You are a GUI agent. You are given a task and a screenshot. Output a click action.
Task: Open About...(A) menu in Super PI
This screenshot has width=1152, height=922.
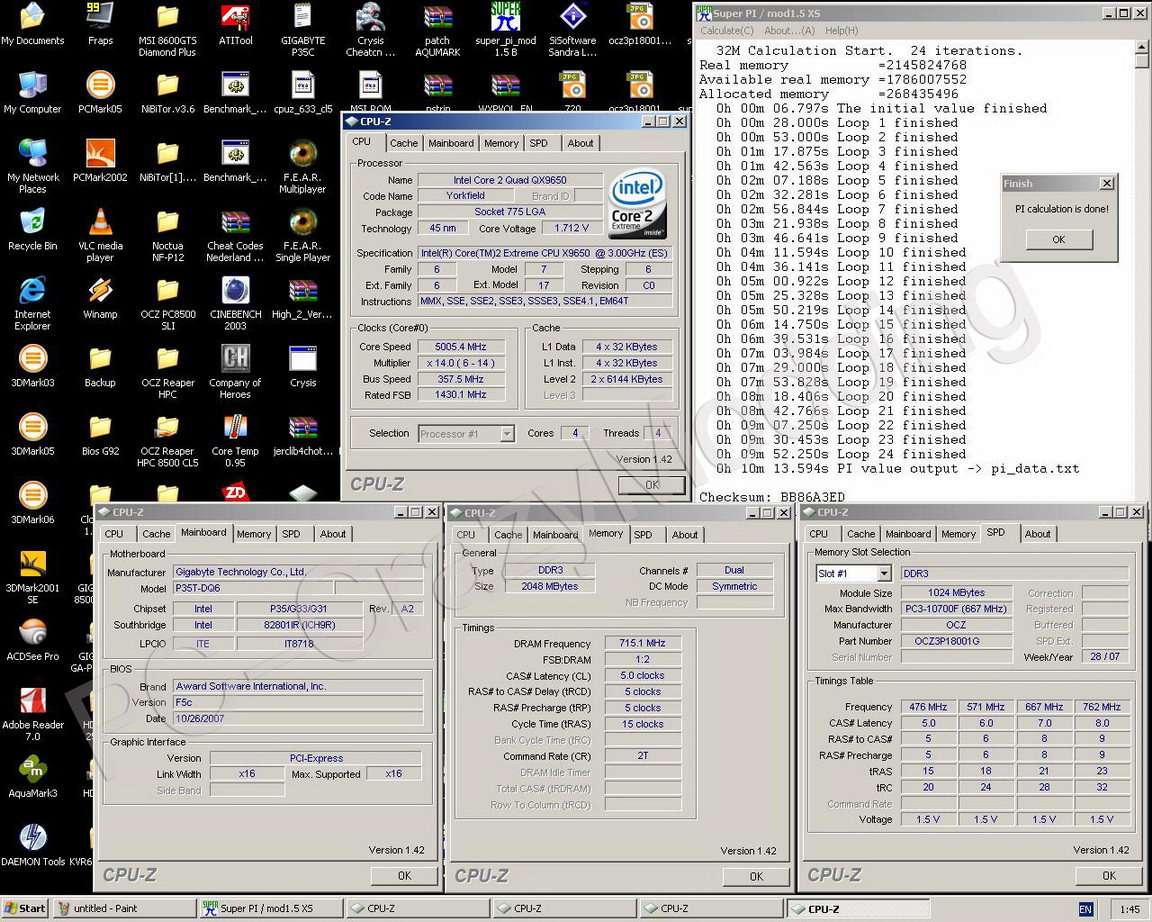point(789,31)
